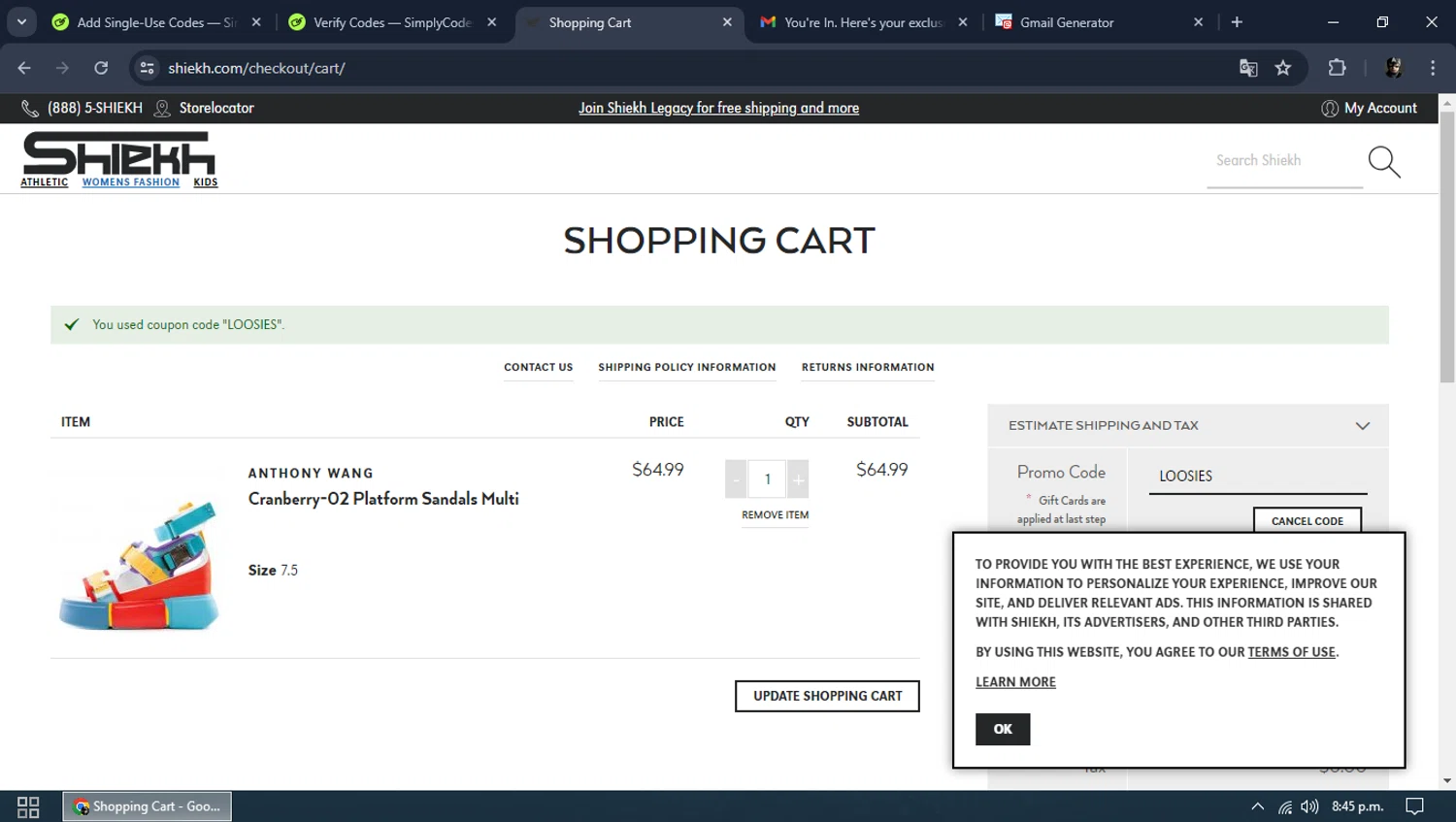Viewport: 1456px width, 822px height.
Task: Go back in browser history
Action: (x=24, y=68)
